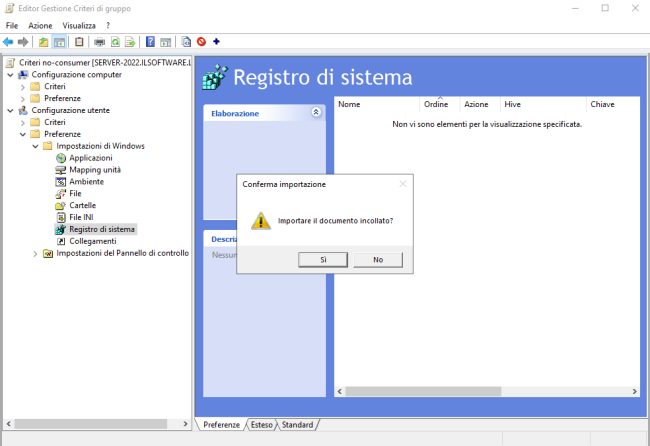This screenshot has height=446, width=650.
Task: Sort list by Azione column header
Action: pos(480,104)
